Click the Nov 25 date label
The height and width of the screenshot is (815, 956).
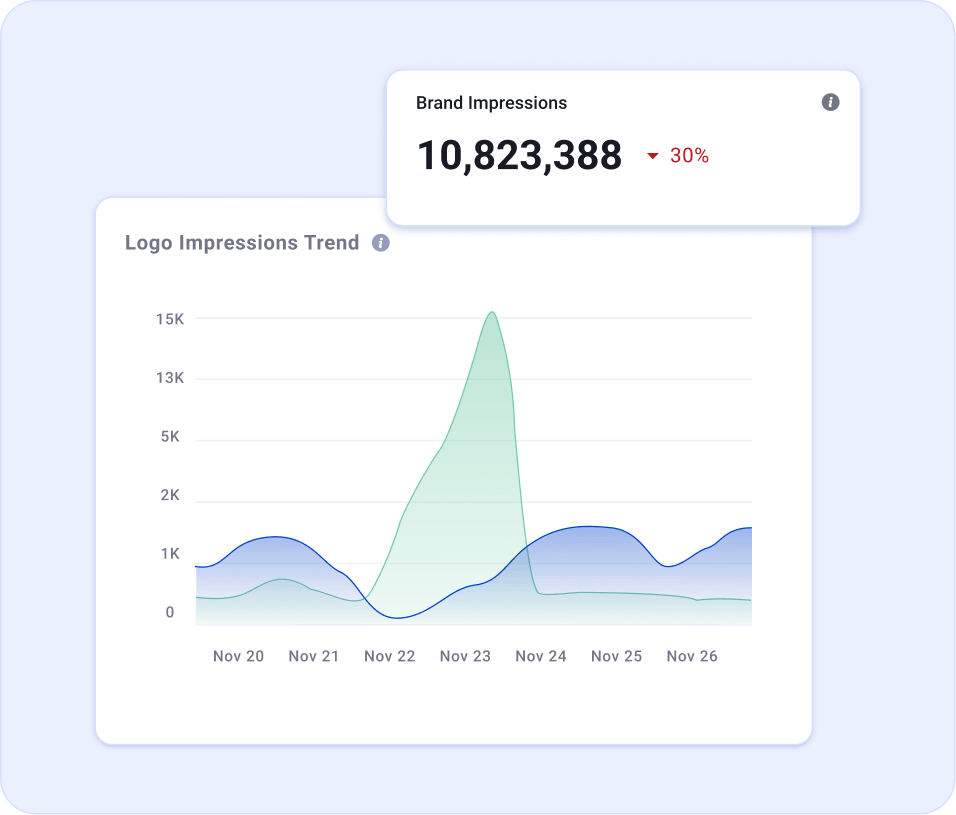coord(616,656)
